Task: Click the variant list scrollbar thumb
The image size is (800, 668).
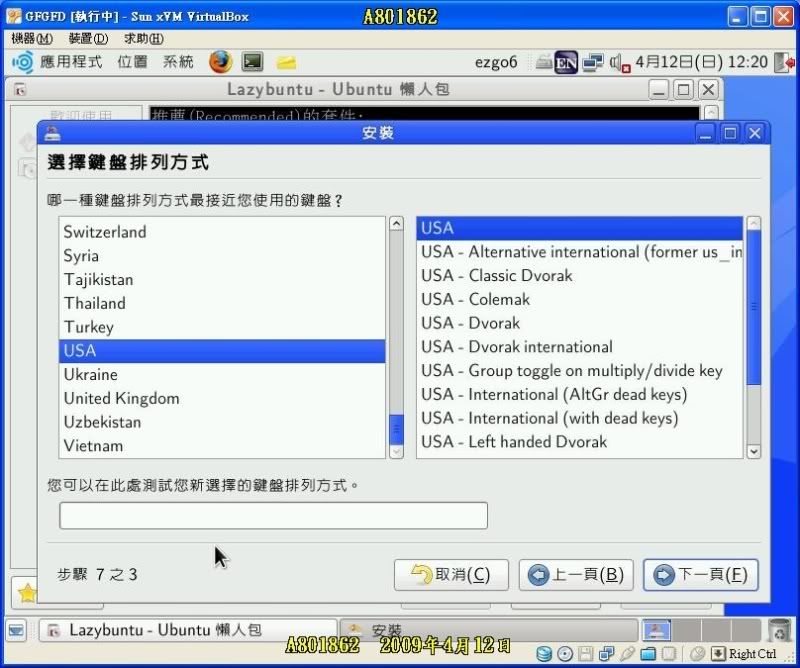Action: (x=754, y=307)
